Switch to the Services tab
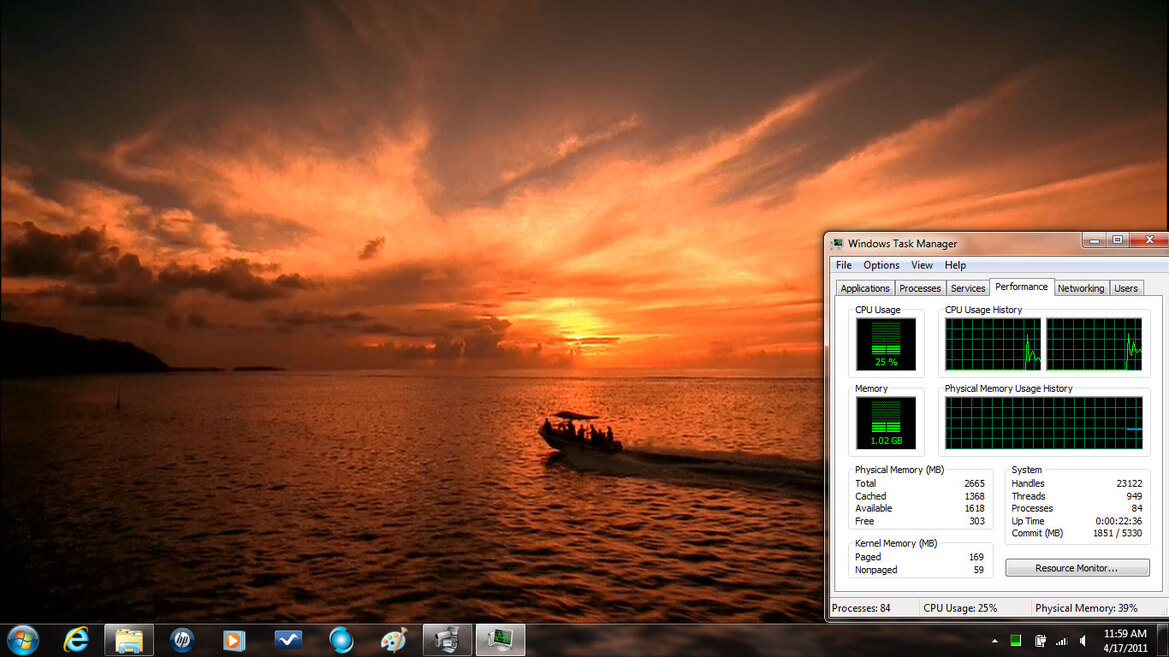 pos(968,288)
